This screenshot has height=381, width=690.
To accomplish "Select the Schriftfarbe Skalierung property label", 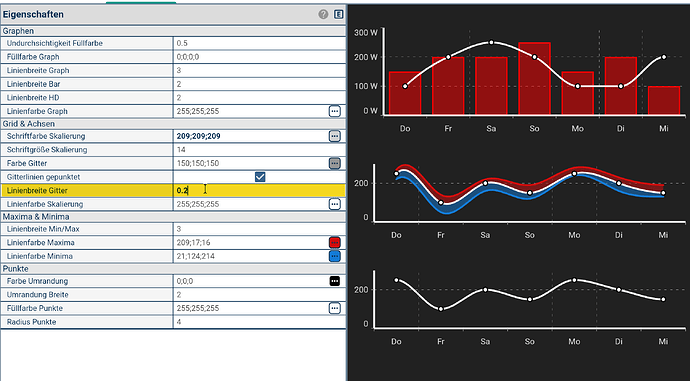I will [46, 136].
